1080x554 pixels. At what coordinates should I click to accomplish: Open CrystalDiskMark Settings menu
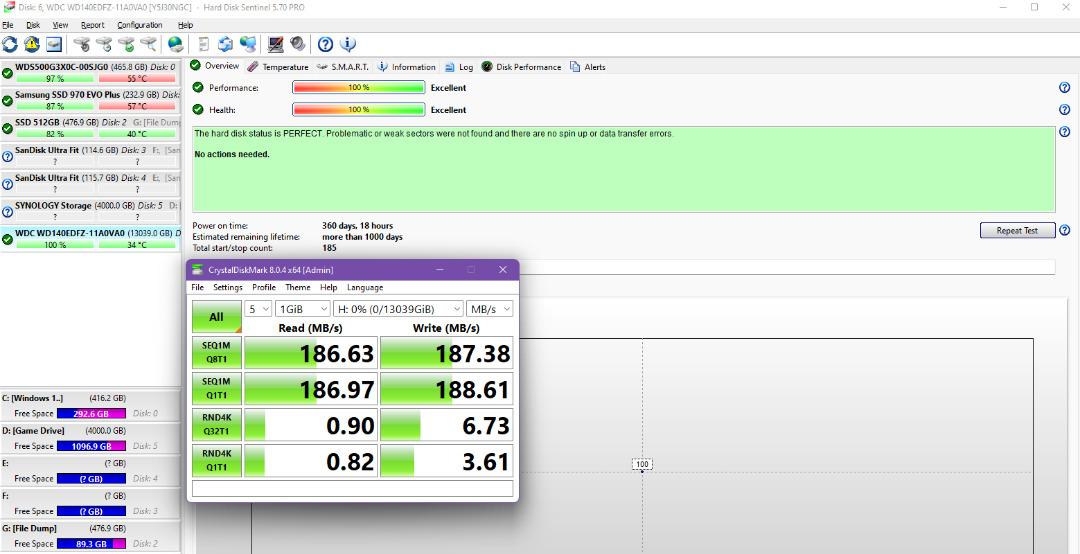tap(228, 287)
